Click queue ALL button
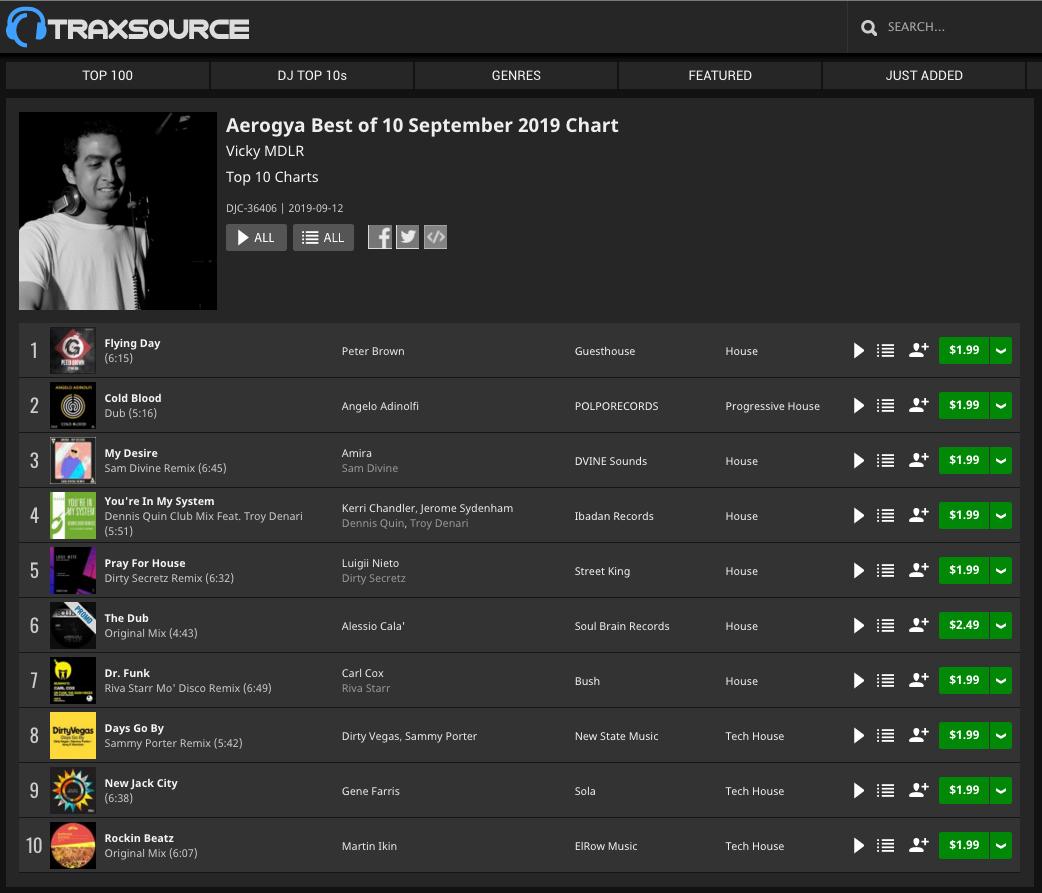Viewport: 1042px width, 893px height. [x=323, y=237]
